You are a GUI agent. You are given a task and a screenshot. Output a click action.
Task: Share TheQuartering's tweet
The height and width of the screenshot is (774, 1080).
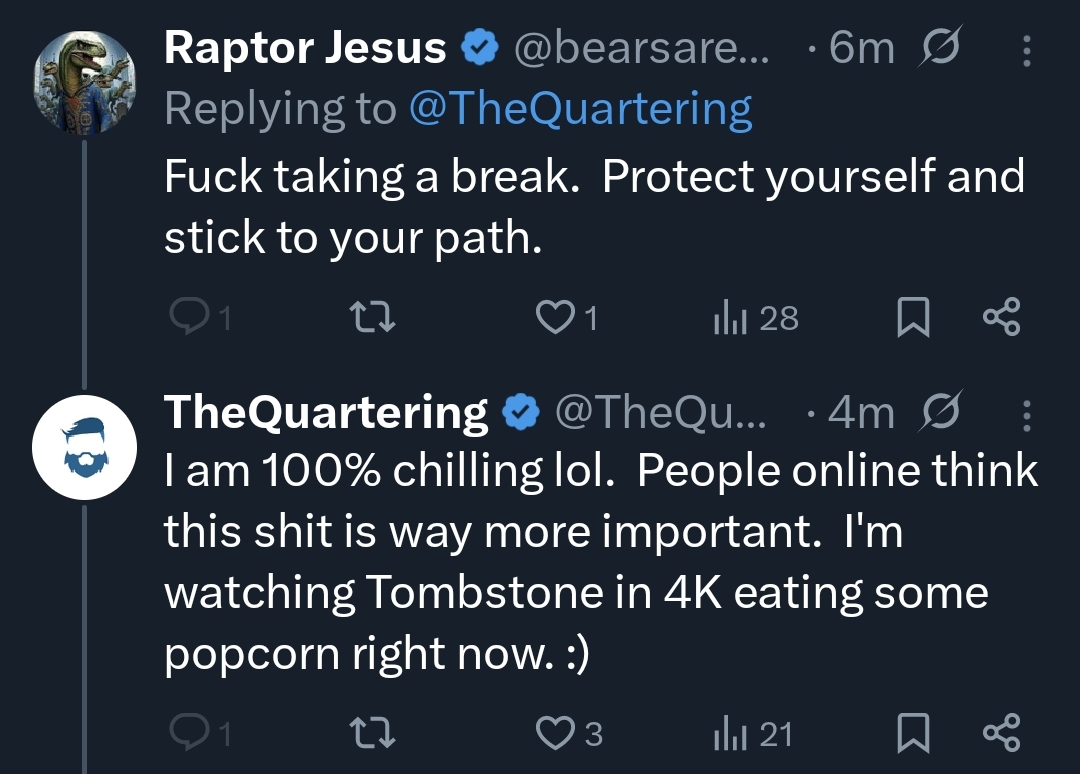[x=1001, y=733]
